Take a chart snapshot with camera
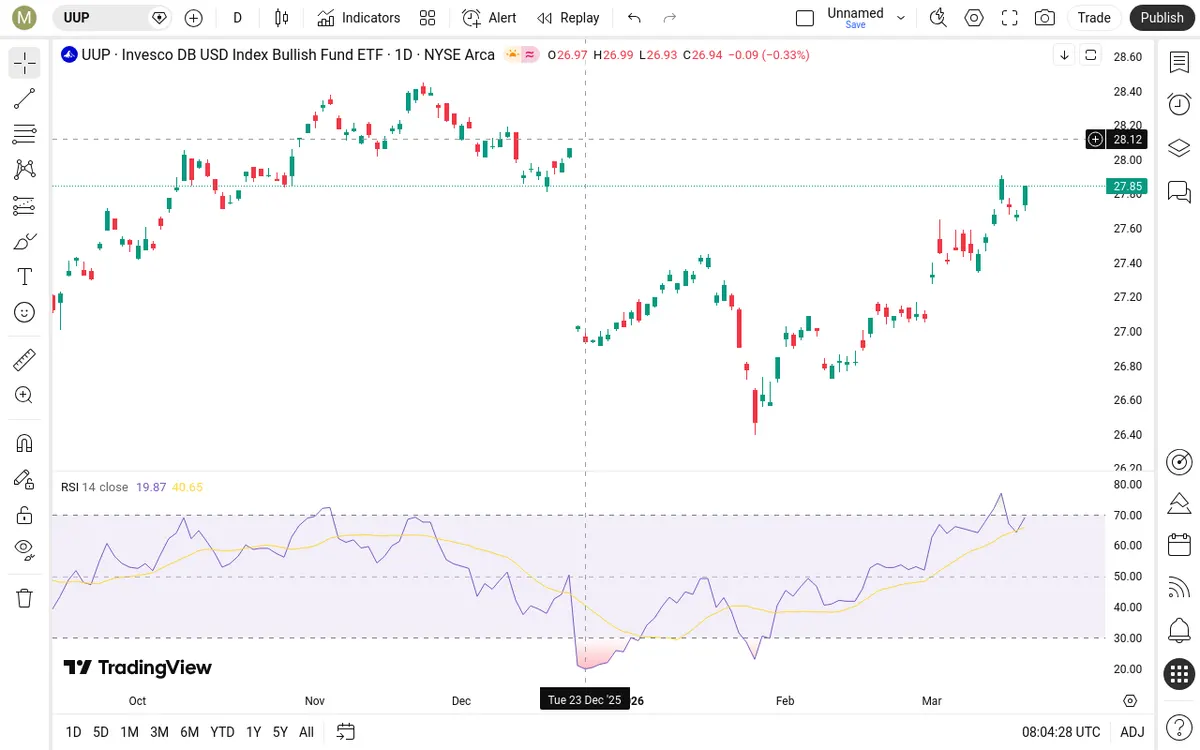The width and height of the screenshot is (1200, 750). coord(1045,18)
